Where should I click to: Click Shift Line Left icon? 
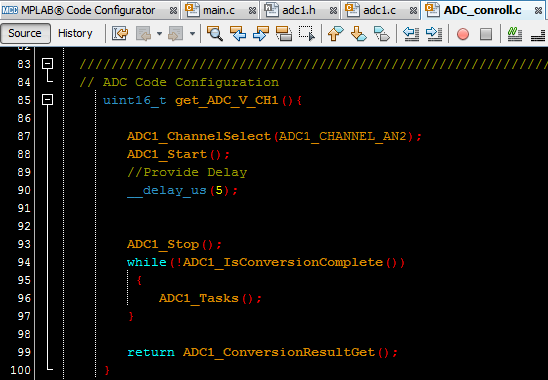(411, 34)
